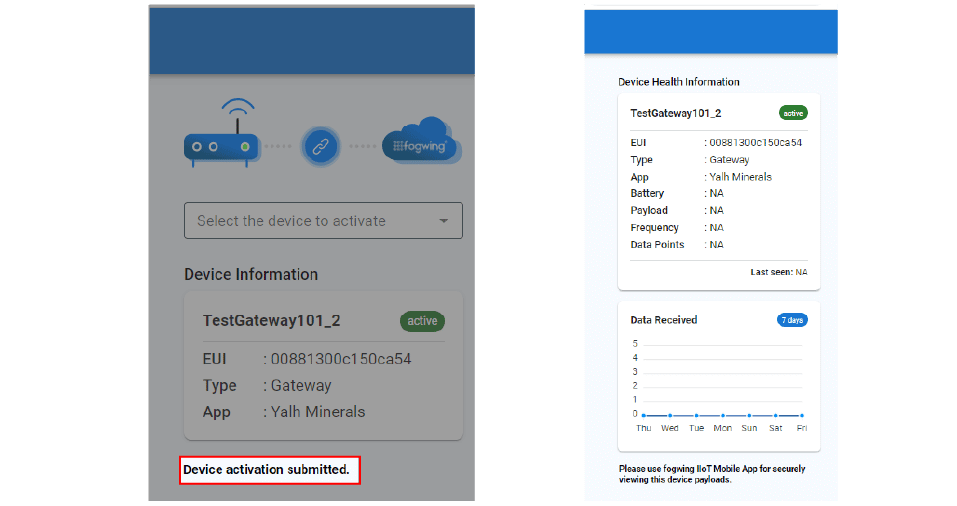Click the Mon data point on chart

[723, 416]
